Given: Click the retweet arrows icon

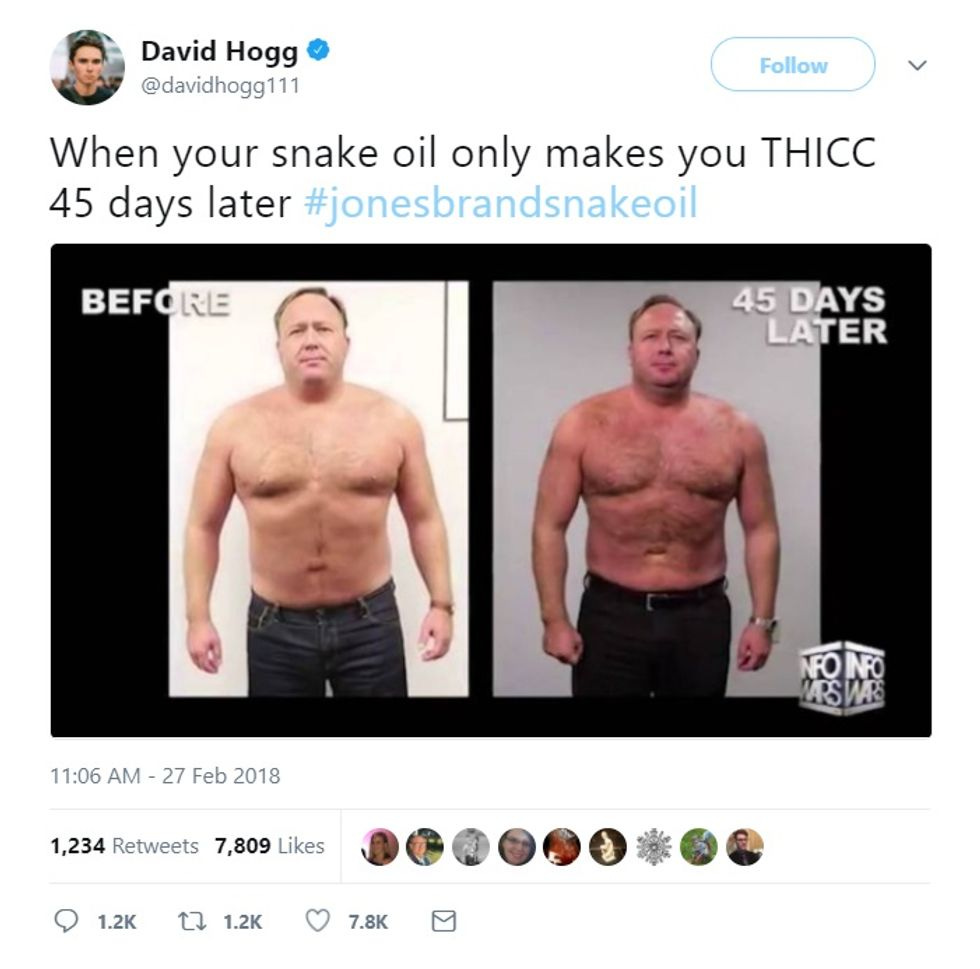Looking at the screenshot, I should coord(192,921).
